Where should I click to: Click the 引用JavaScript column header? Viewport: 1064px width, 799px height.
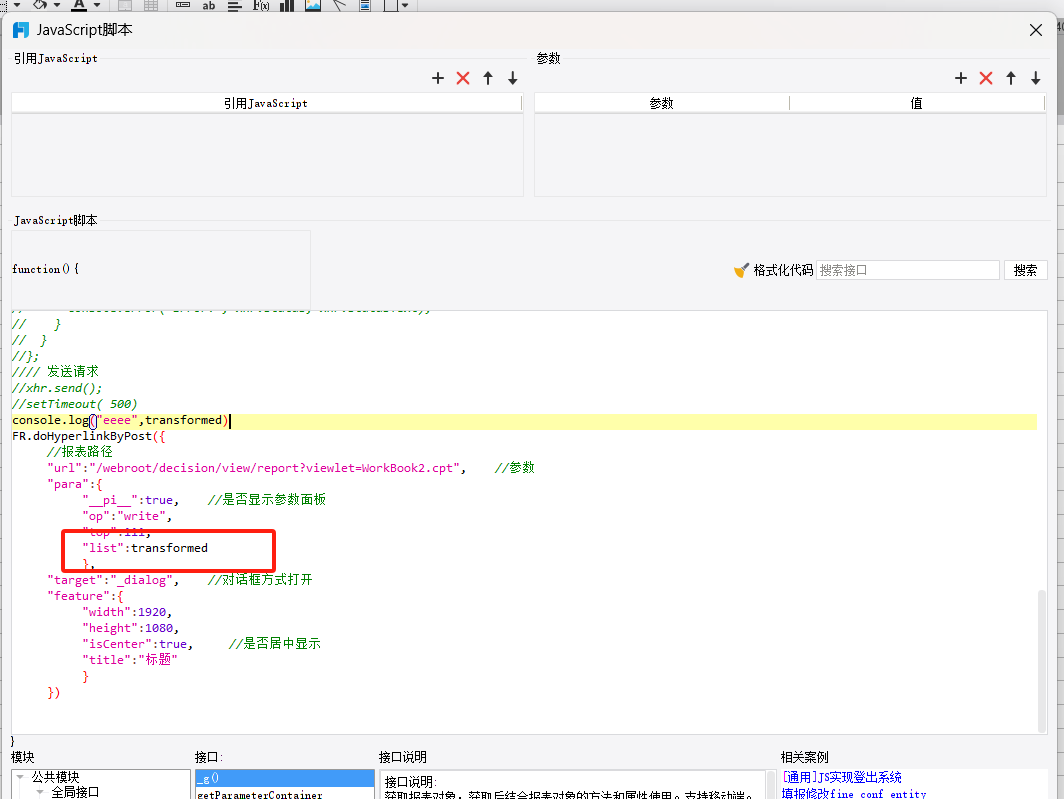tap(266, 103)
